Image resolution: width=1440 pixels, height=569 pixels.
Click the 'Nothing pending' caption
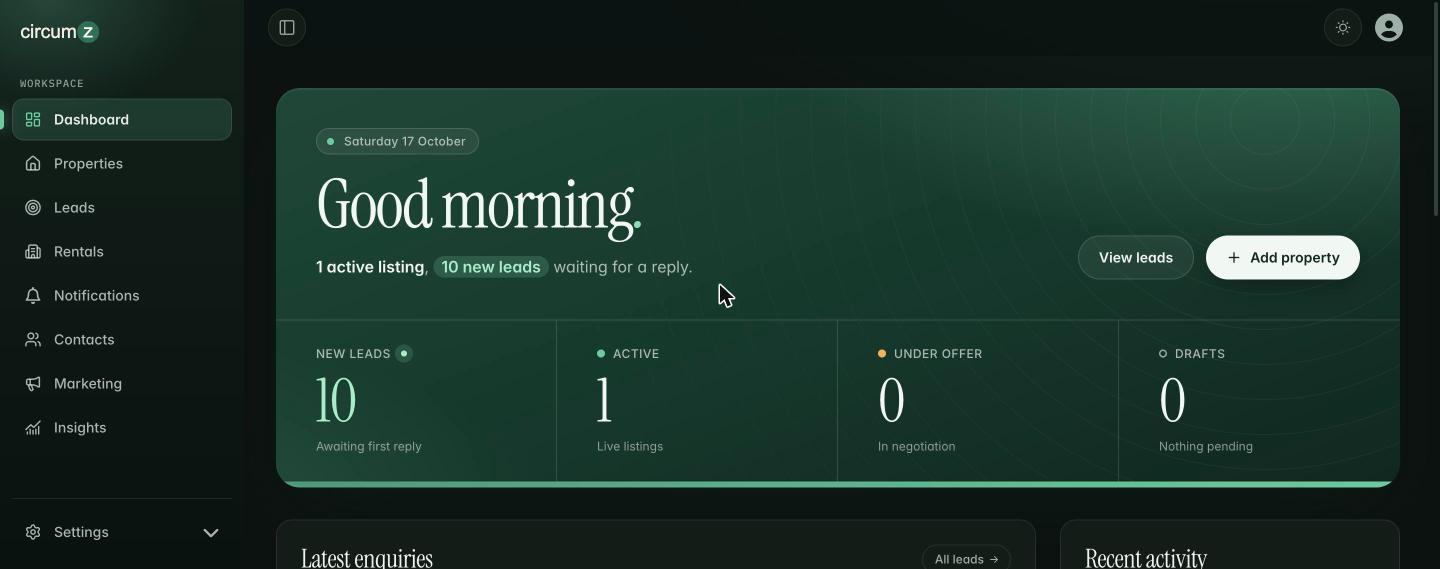(x=1206, y=446)
